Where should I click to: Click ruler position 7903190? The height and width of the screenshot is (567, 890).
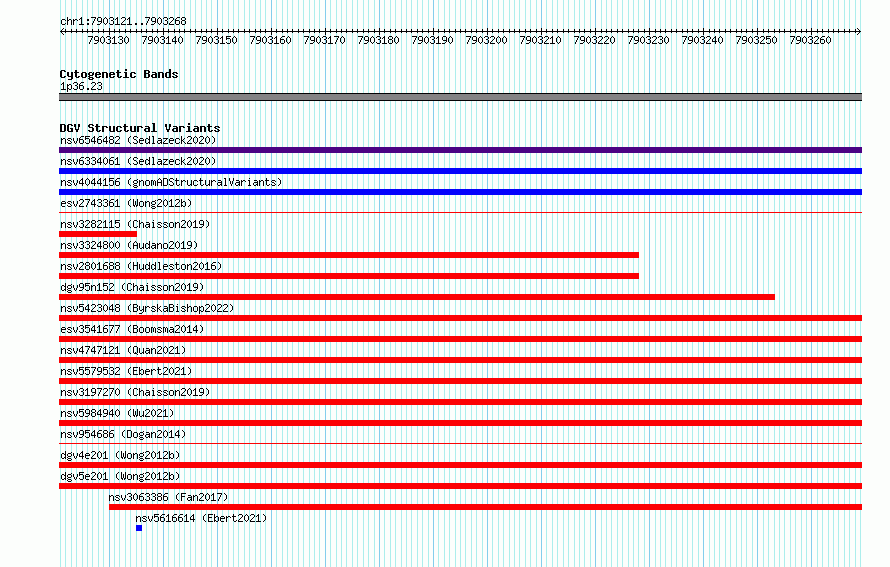[432, 40]
